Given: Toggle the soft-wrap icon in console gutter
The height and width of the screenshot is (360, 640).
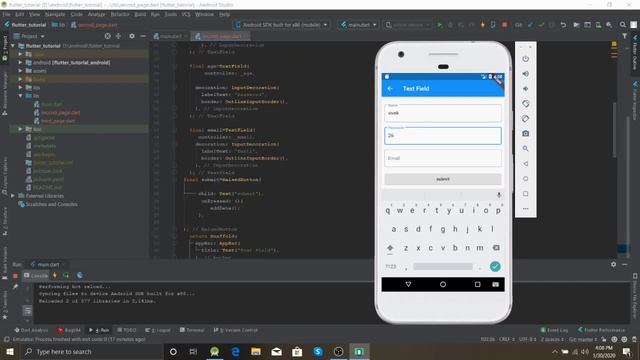Looking at the screenshot, I should [27, 311].
